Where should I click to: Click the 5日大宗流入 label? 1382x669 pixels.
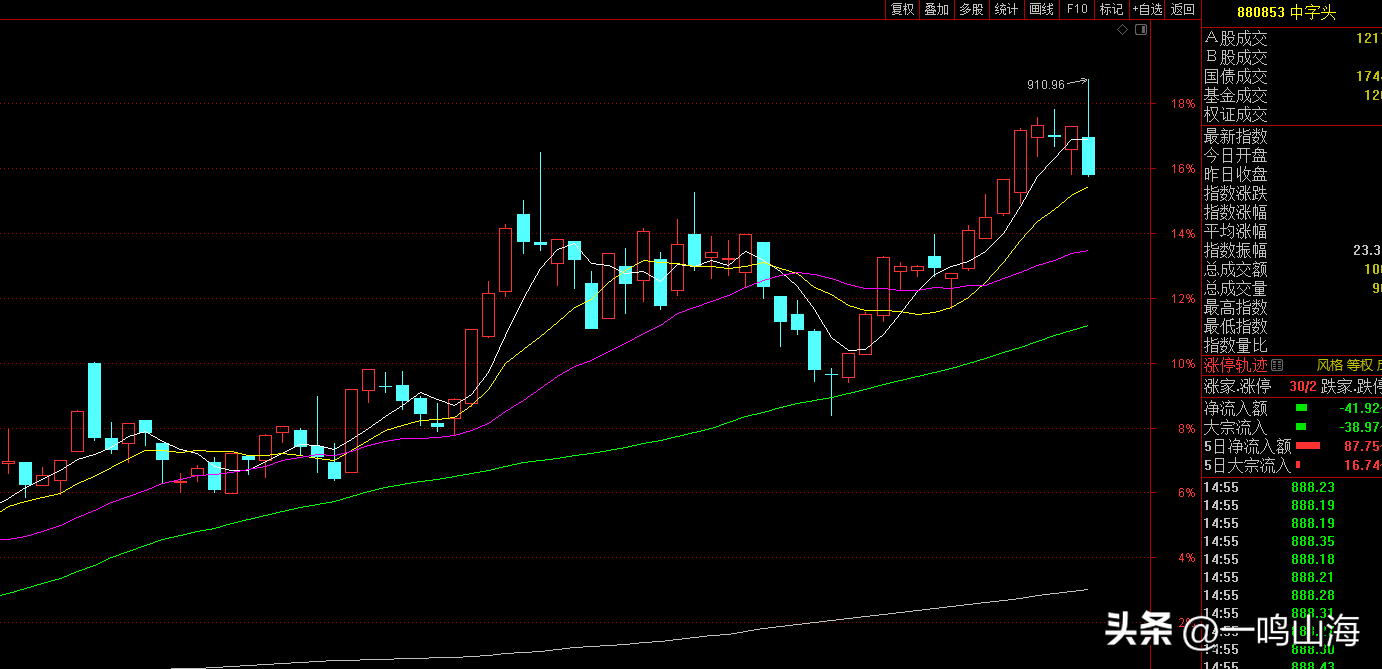click(x=1247, y=465)
